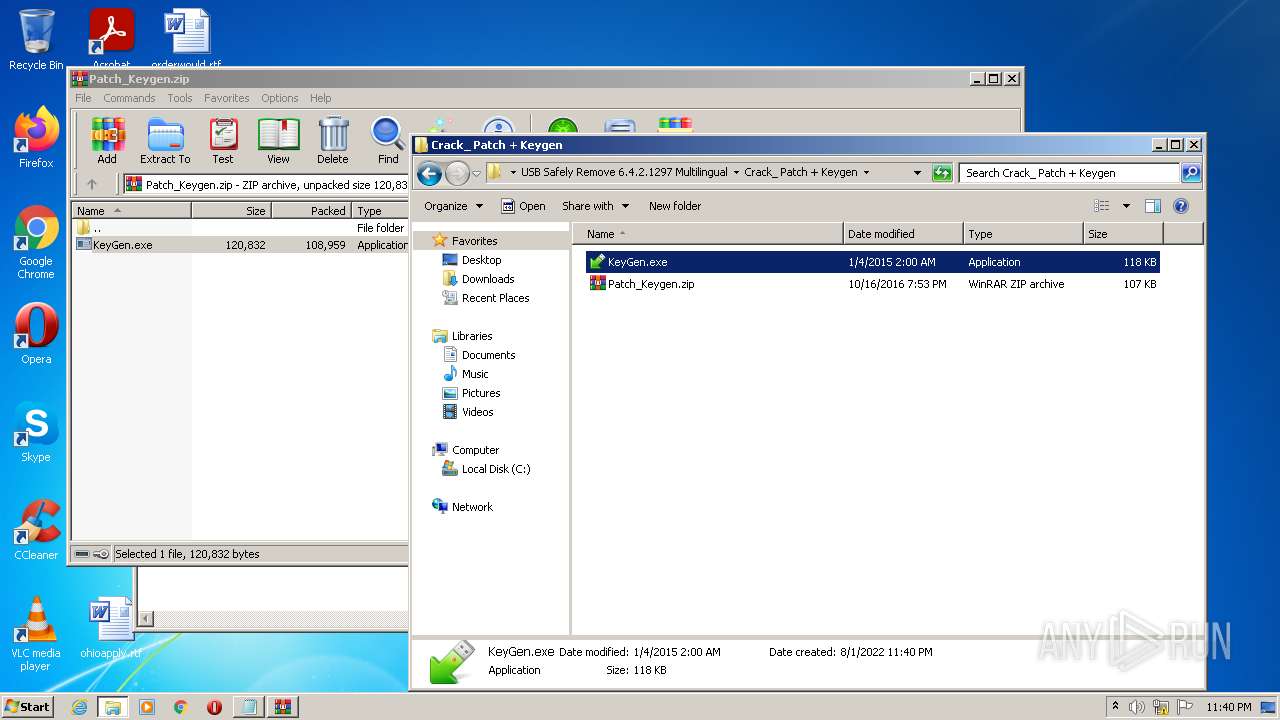Select Computer in navigation pane
Screen dimensions: 1280x720
tap(475, 450)
